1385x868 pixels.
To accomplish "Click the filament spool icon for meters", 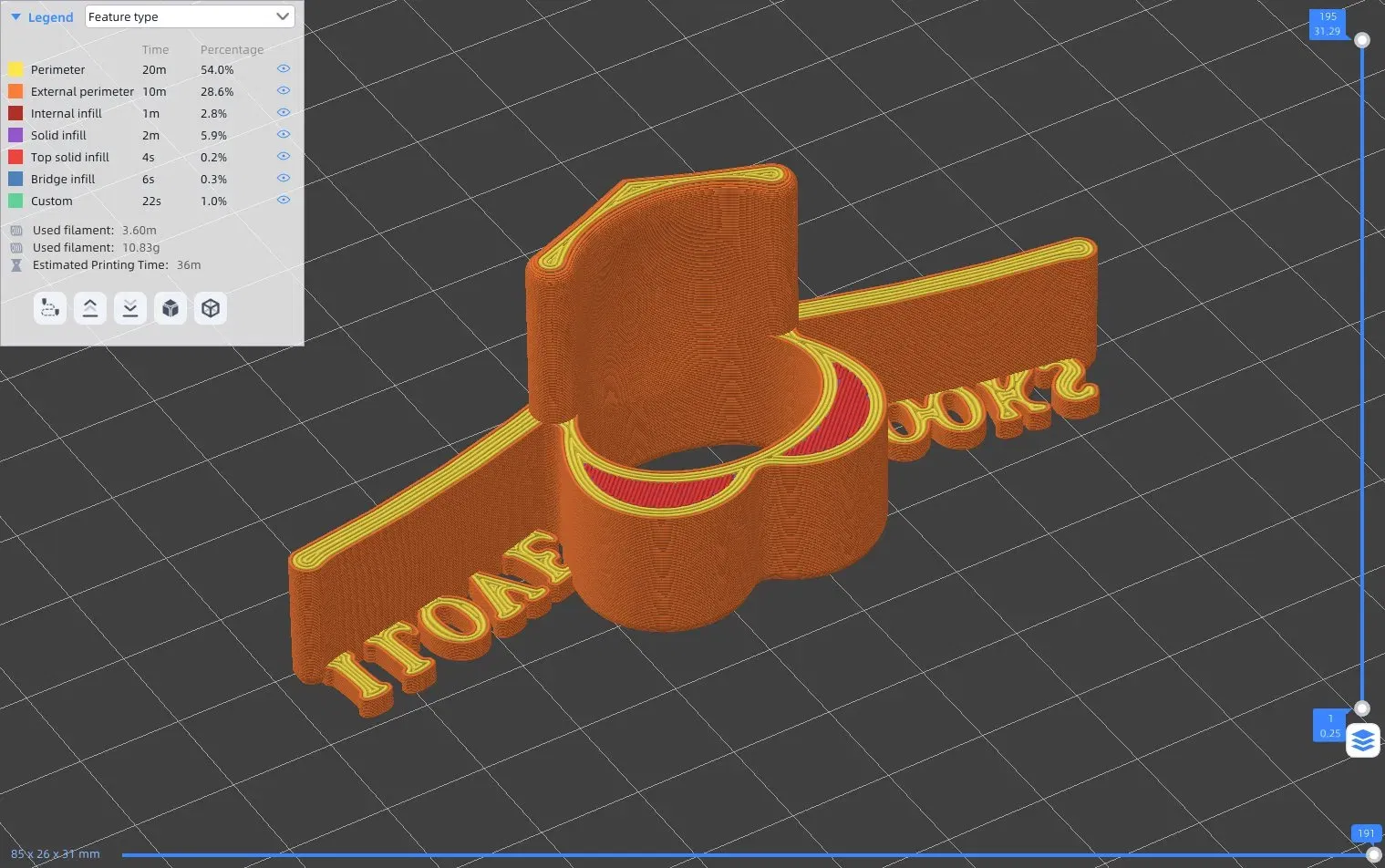I will pos(16,231).
